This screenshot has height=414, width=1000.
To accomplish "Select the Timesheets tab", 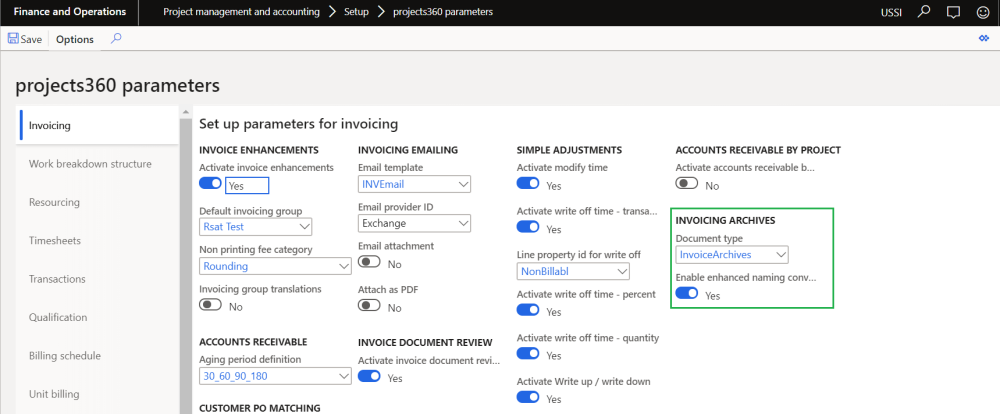I will coord(55,241).
